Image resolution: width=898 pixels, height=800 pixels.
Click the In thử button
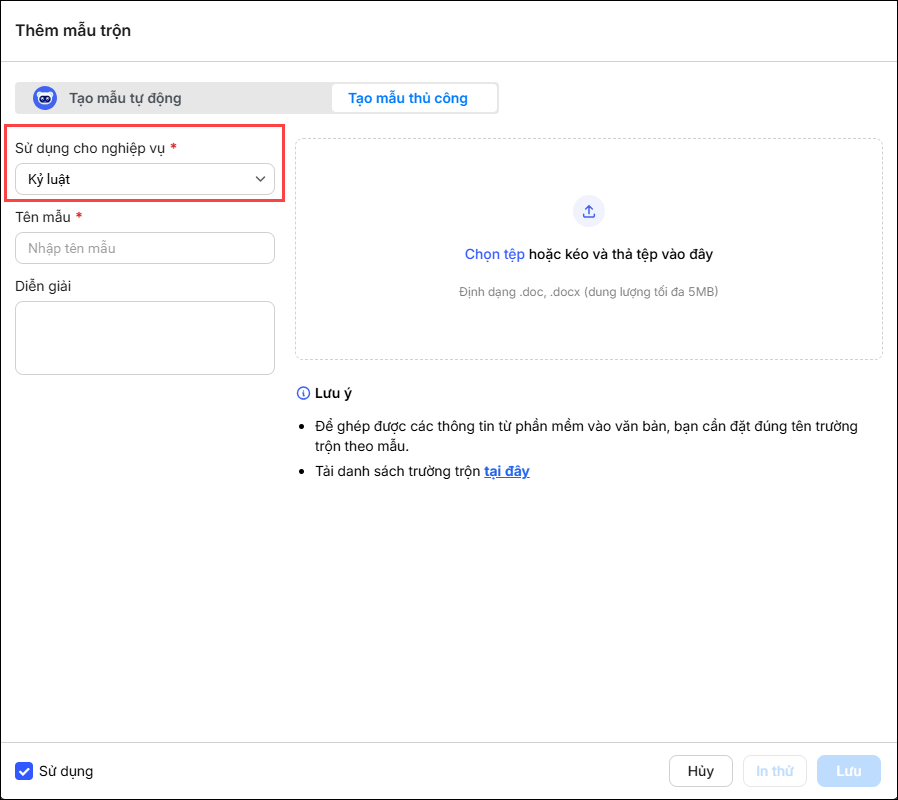coord(774,771)
